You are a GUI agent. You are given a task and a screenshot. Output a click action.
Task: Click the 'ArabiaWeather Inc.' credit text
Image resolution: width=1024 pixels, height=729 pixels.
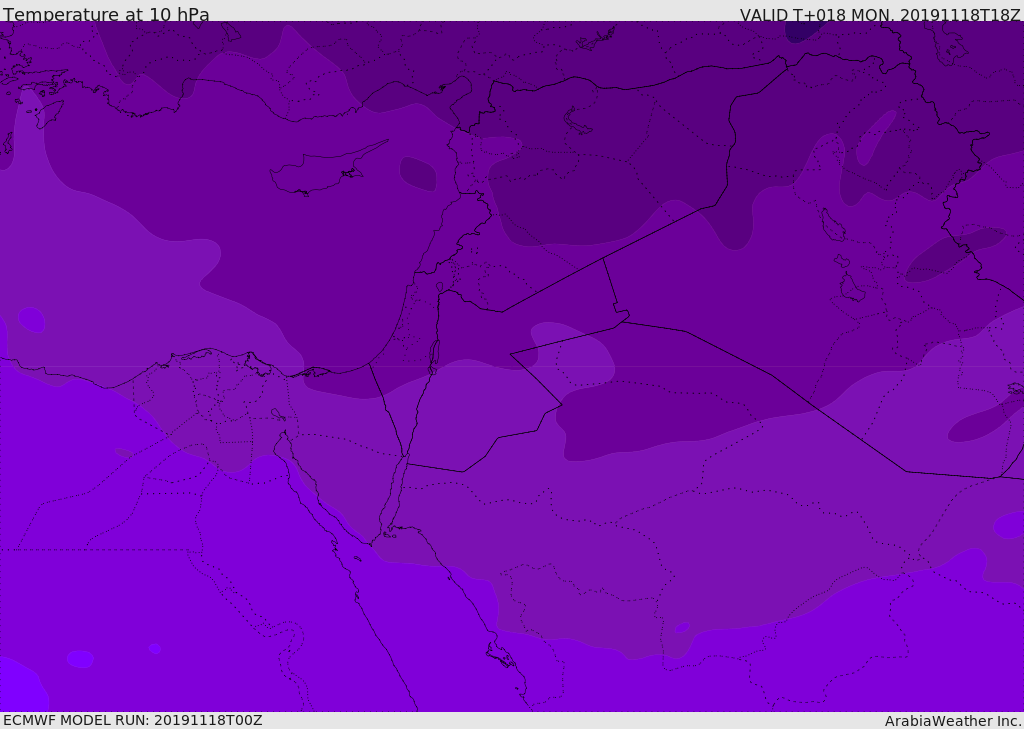pyautogui.click(x=953, y=721)
